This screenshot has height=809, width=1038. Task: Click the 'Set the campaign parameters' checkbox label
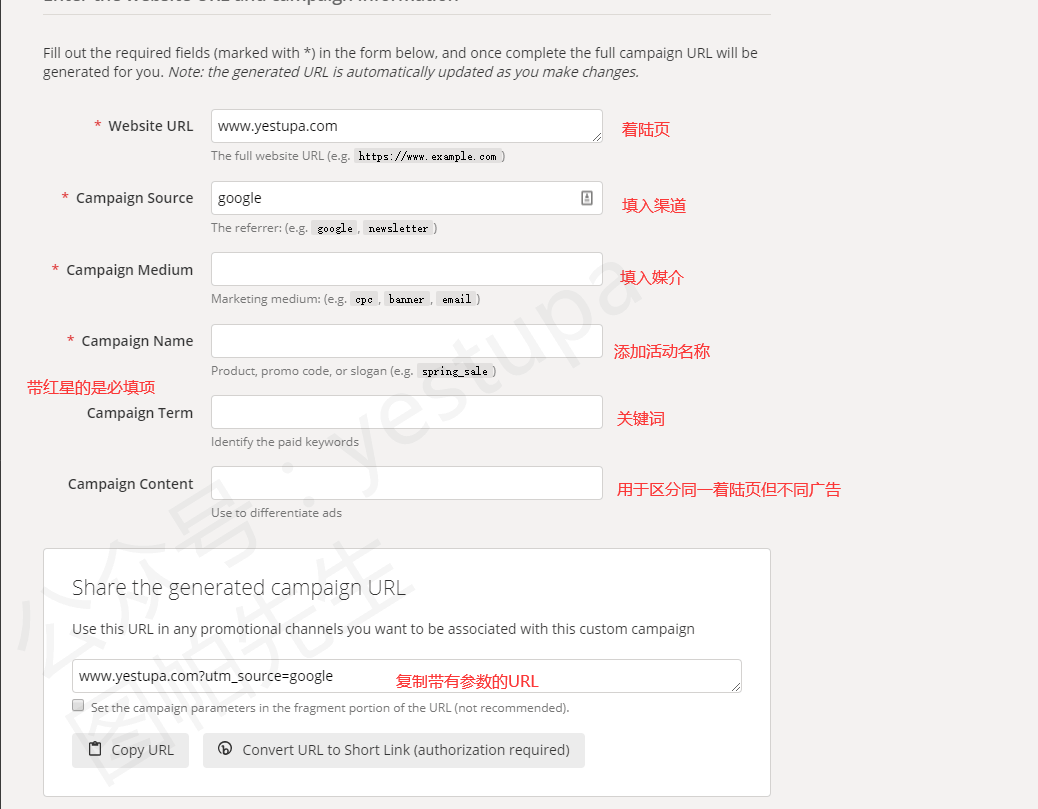pos(330,708)
